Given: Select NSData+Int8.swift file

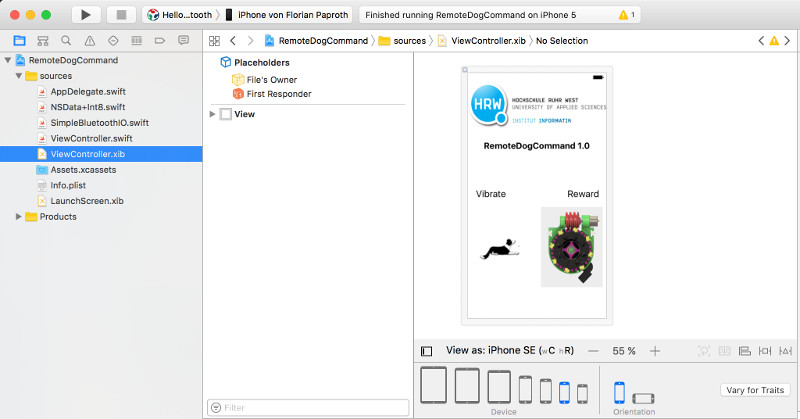Looking at the screenshot, I should [88, 107].
